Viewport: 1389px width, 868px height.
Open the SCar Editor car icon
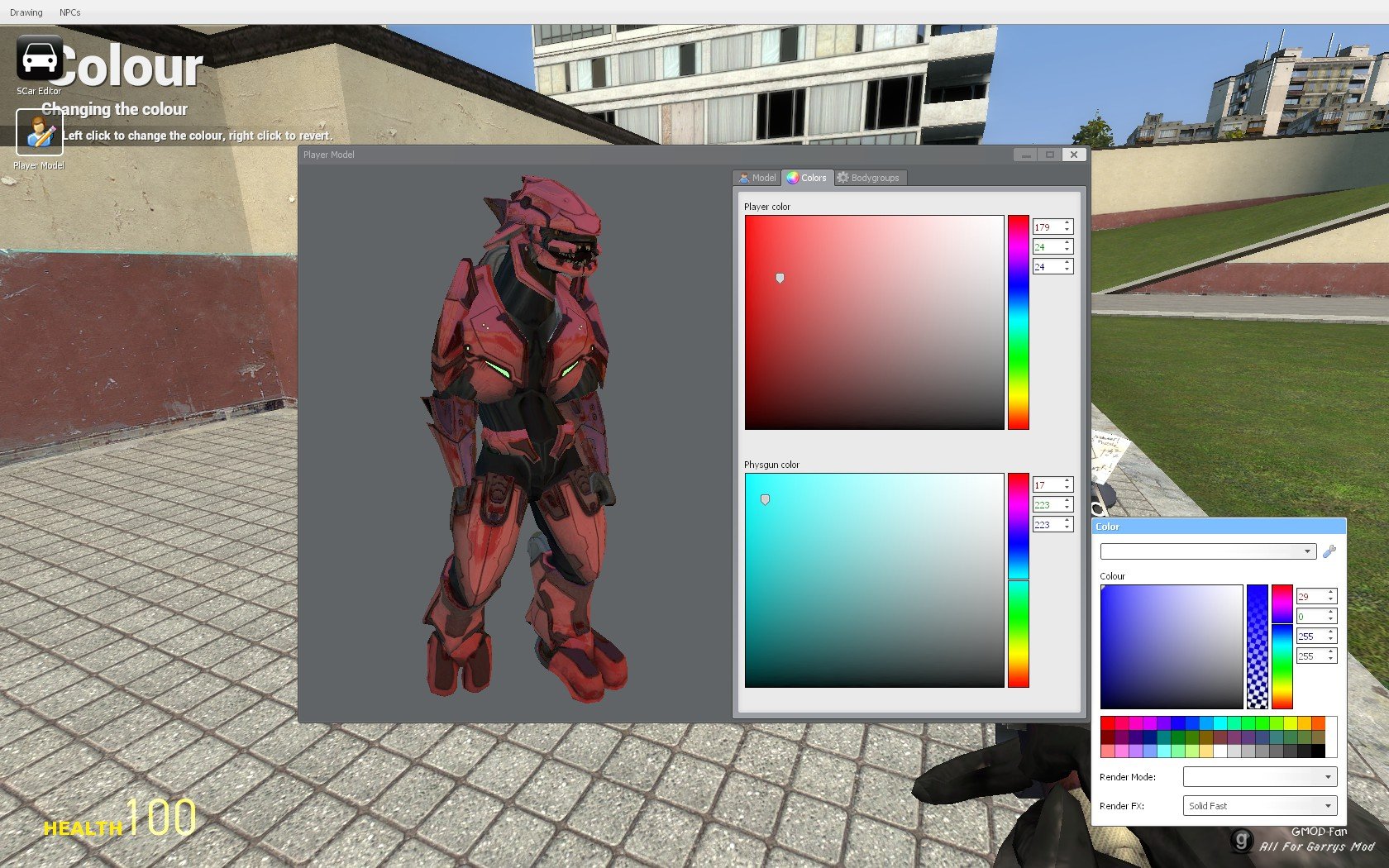39,59
